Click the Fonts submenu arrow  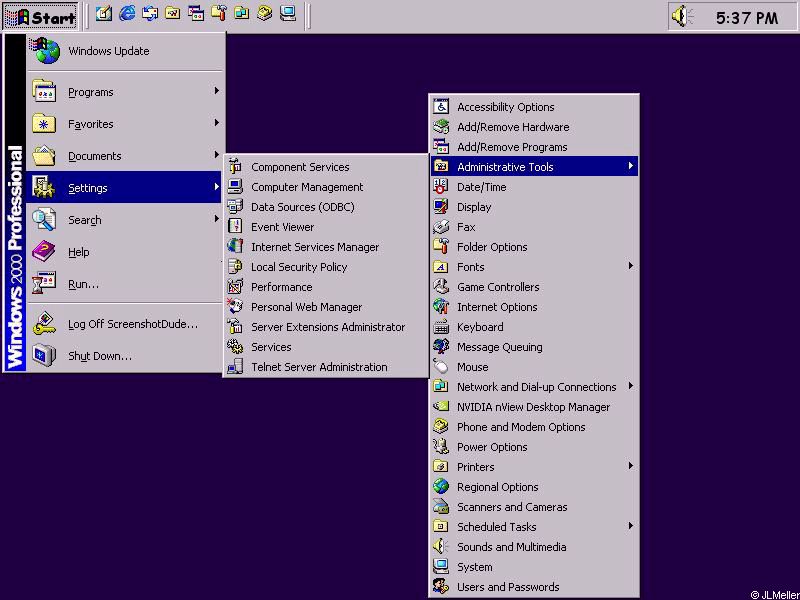coord(631,266)
